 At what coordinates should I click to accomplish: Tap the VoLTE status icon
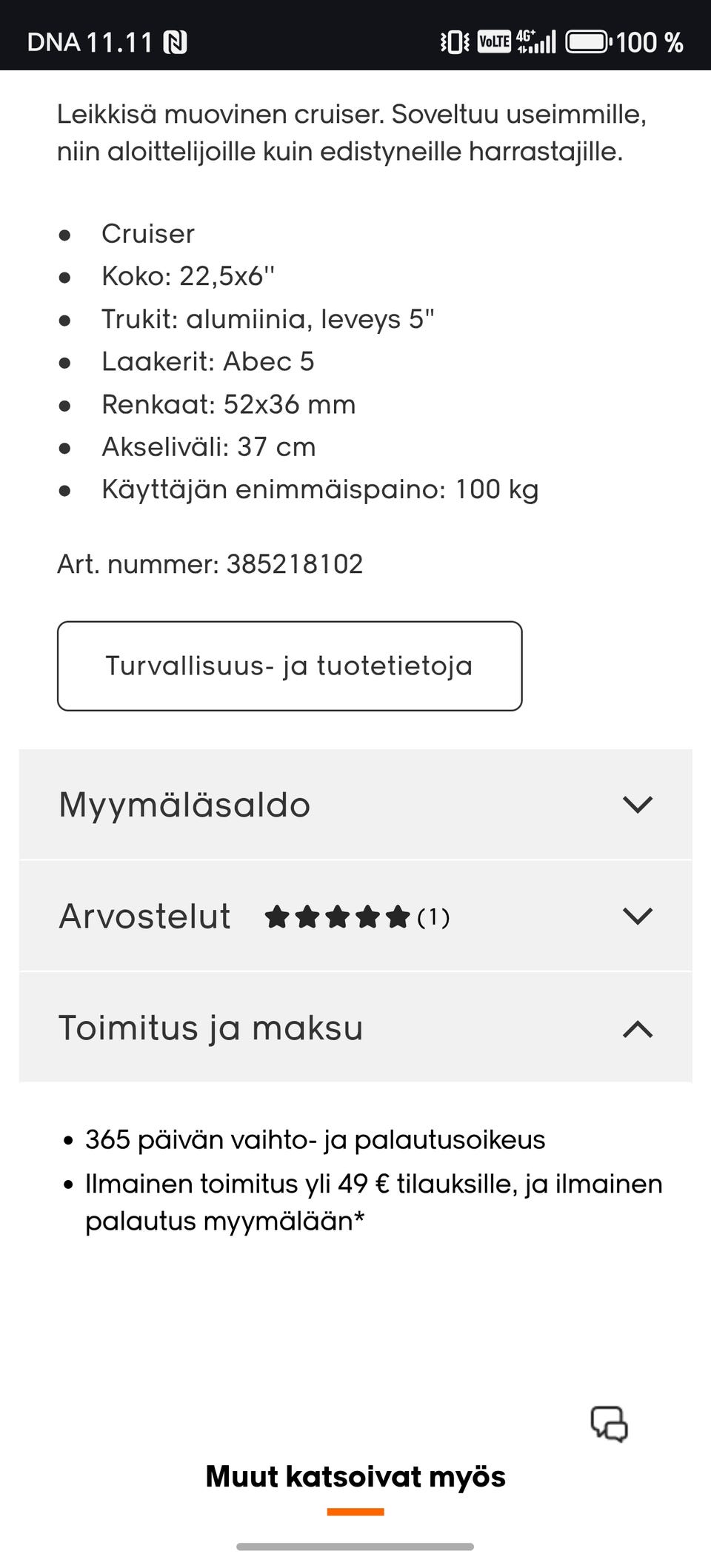tap(493, 42)
